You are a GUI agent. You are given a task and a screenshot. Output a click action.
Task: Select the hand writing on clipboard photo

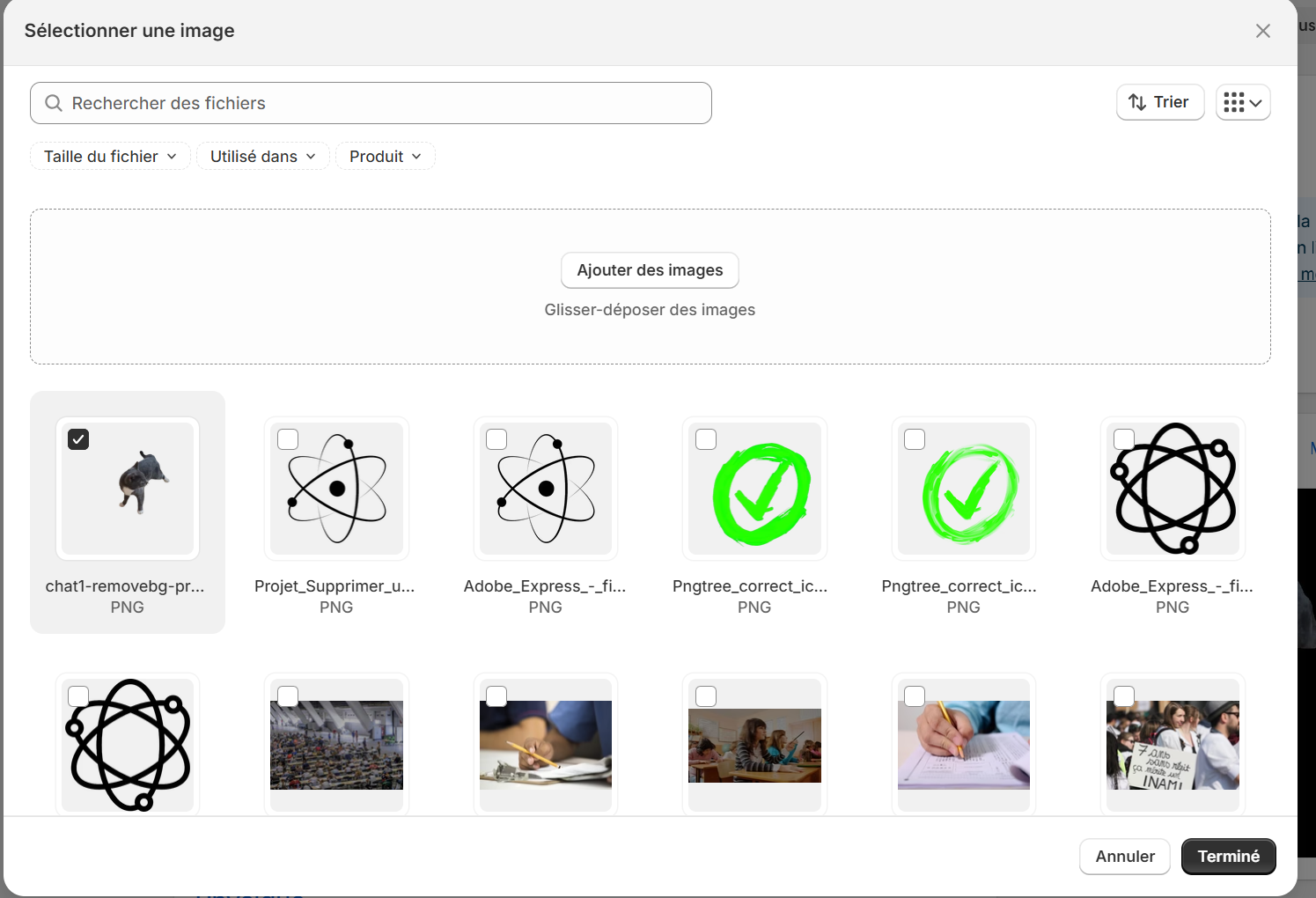point(546,745)
